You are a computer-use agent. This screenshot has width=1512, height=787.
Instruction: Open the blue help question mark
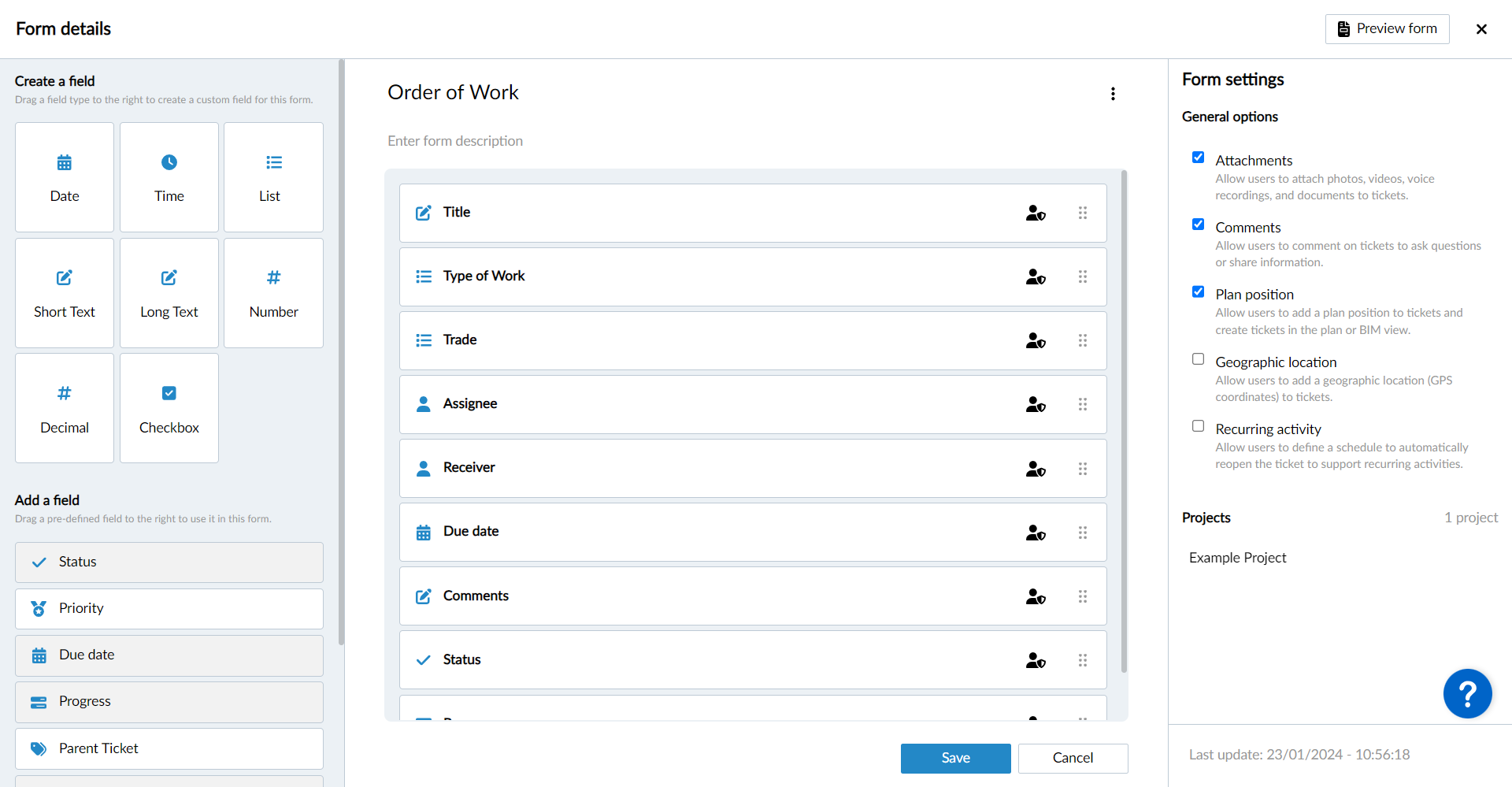(x=1467, y=693)
